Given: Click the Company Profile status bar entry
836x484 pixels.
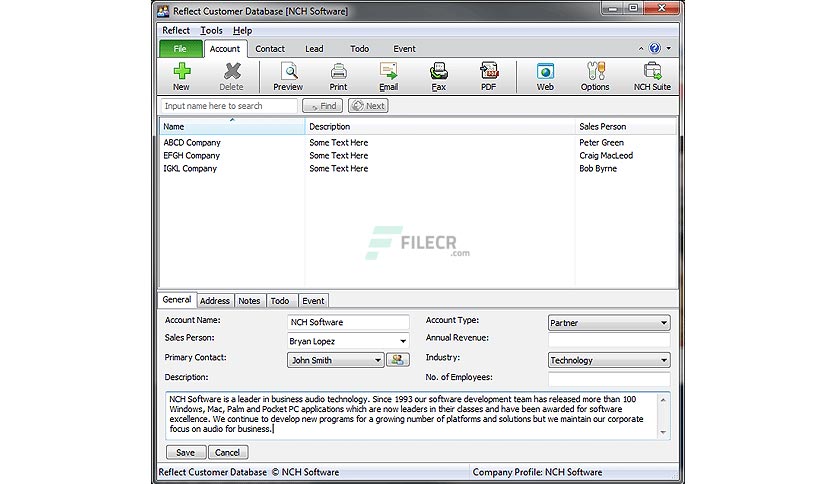Looking at the screenshot, I should tap(537, 472).
